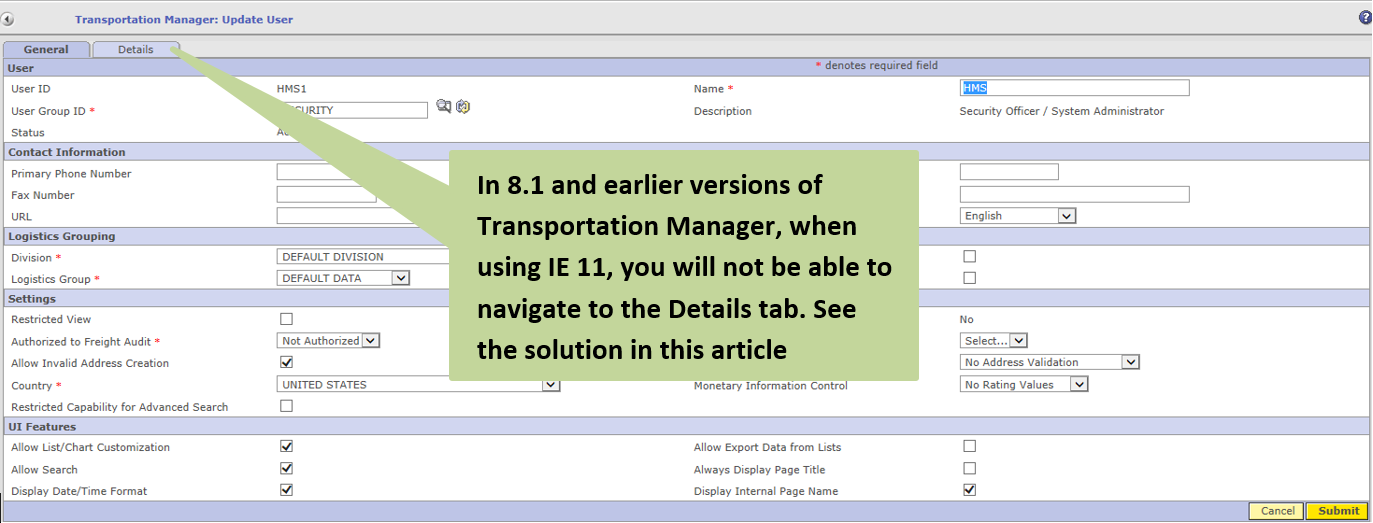This screenshot has height=523, width=1373.
Task: Open the help question mark icon
Action: pyautogui.click(x=1365, y=18)
